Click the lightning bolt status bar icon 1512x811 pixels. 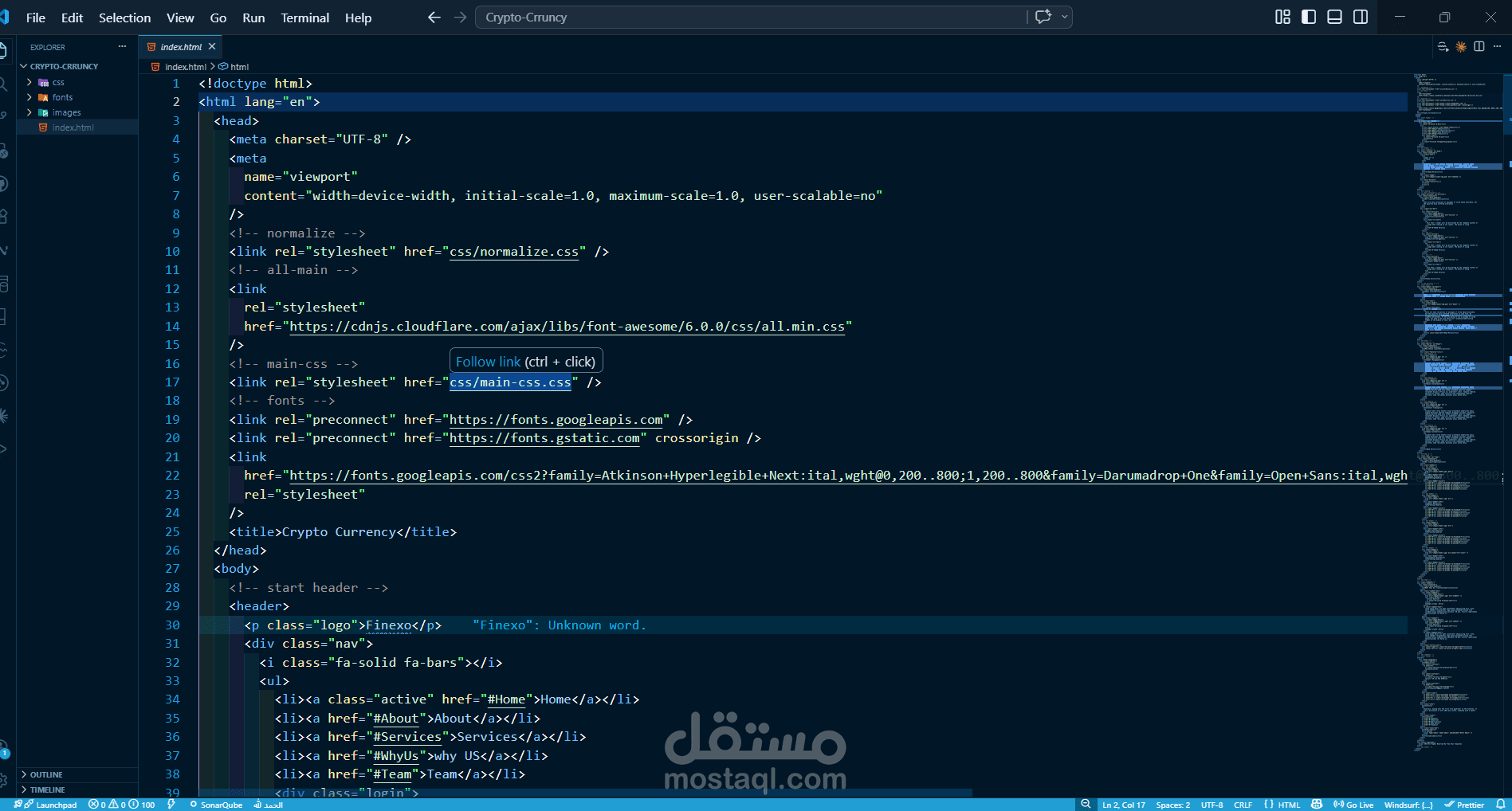pyautogui.click(x=171, y=805)
